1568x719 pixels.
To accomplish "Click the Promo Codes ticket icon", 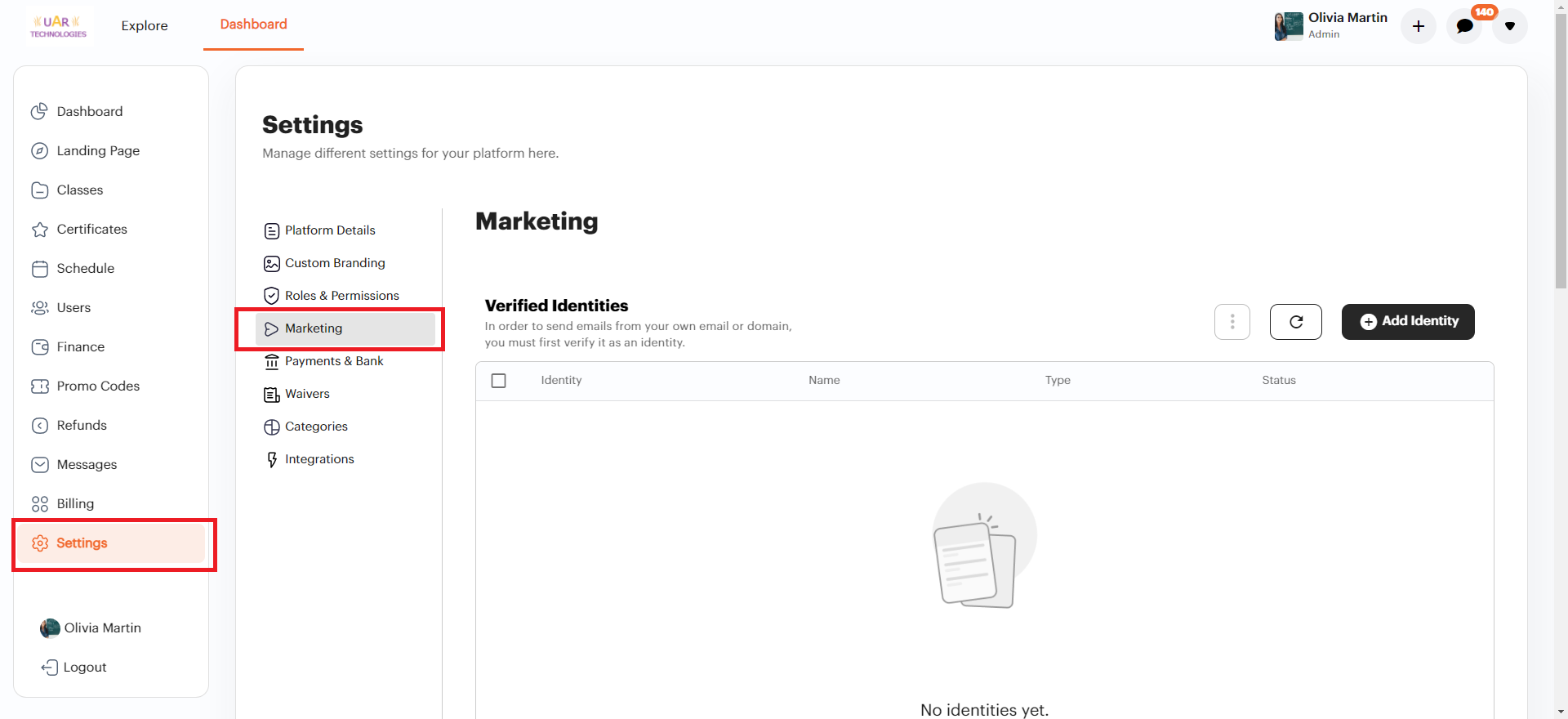I will (39, 386).
